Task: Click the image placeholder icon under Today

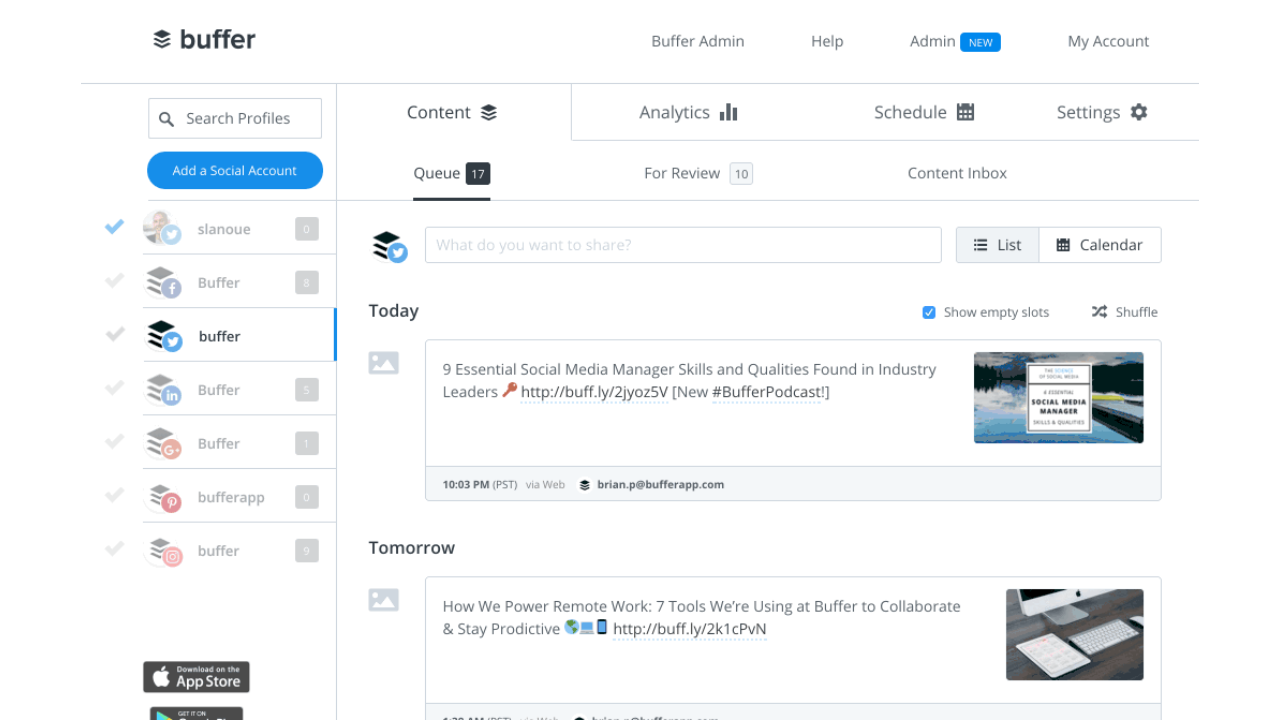Action: 384,363
